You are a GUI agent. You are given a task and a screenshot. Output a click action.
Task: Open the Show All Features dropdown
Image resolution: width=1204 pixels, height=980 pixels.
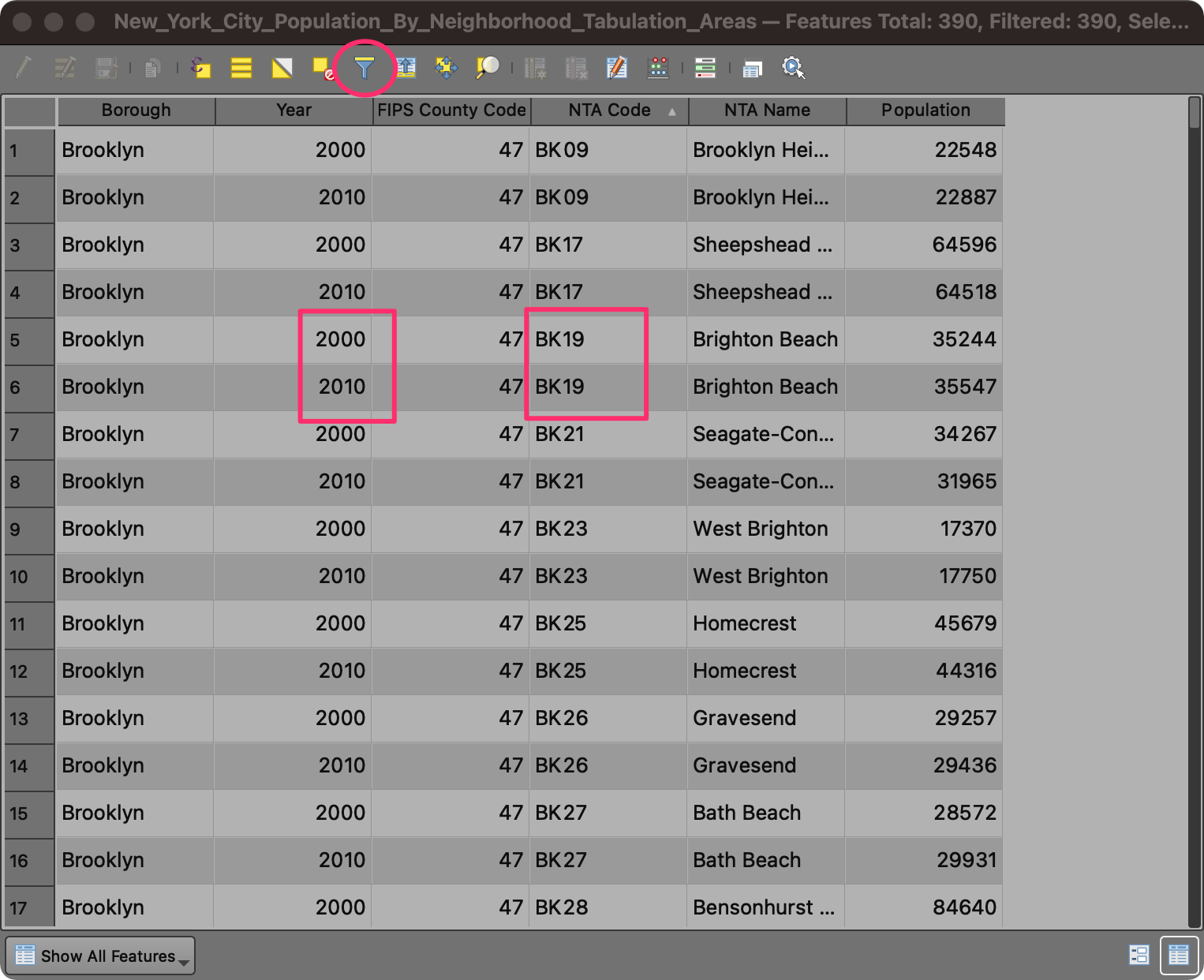click(100, 956)
